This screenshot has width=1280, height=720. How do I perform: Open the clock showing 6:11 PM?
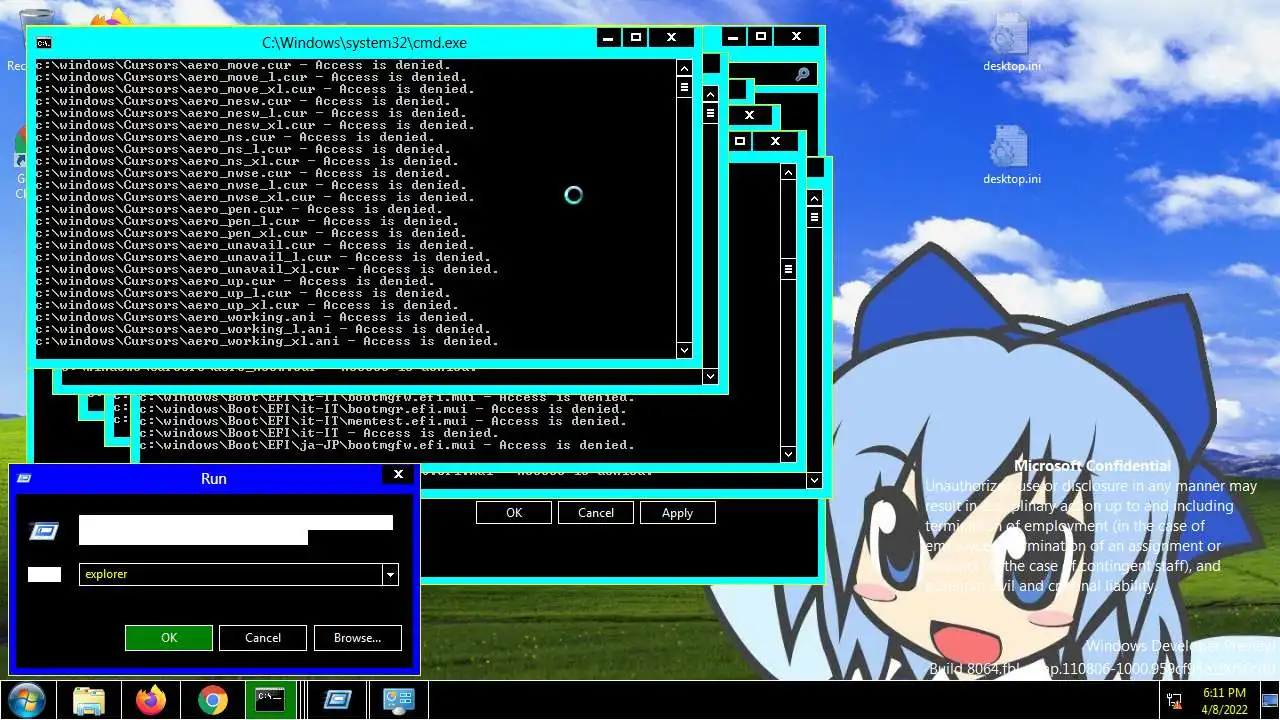[x=1224, y=700]
